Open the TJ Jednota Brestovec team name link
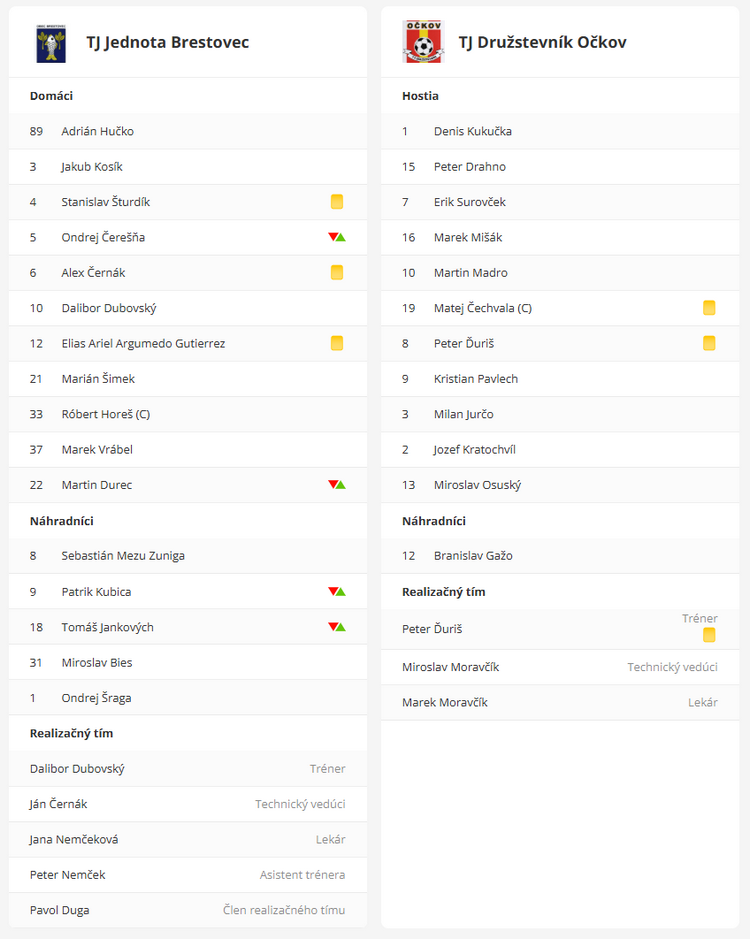Image resolution: width=750 pixels, height=939 pixels. (167, 42)
